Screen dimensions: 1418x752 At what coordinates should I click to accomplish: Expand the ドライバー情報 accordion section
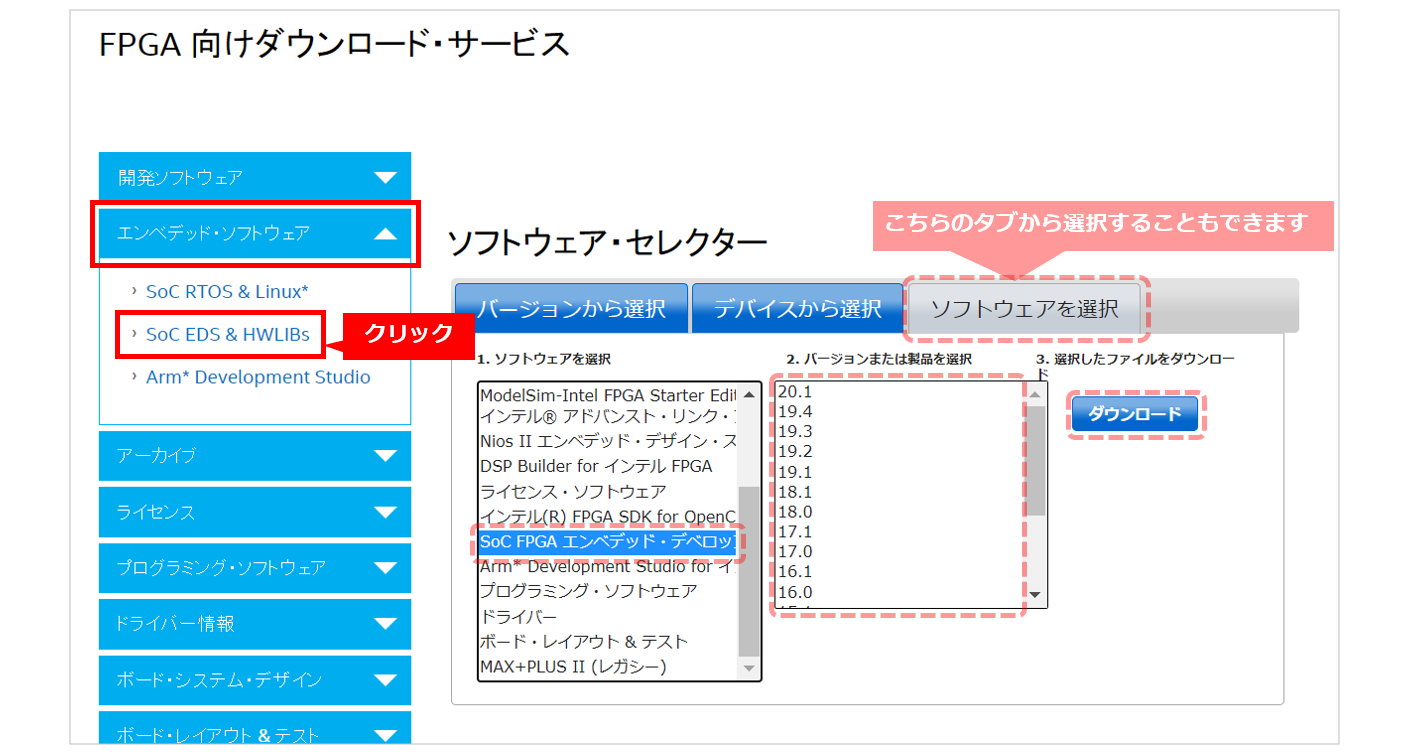pyautogui.click(x=255, y=624)
